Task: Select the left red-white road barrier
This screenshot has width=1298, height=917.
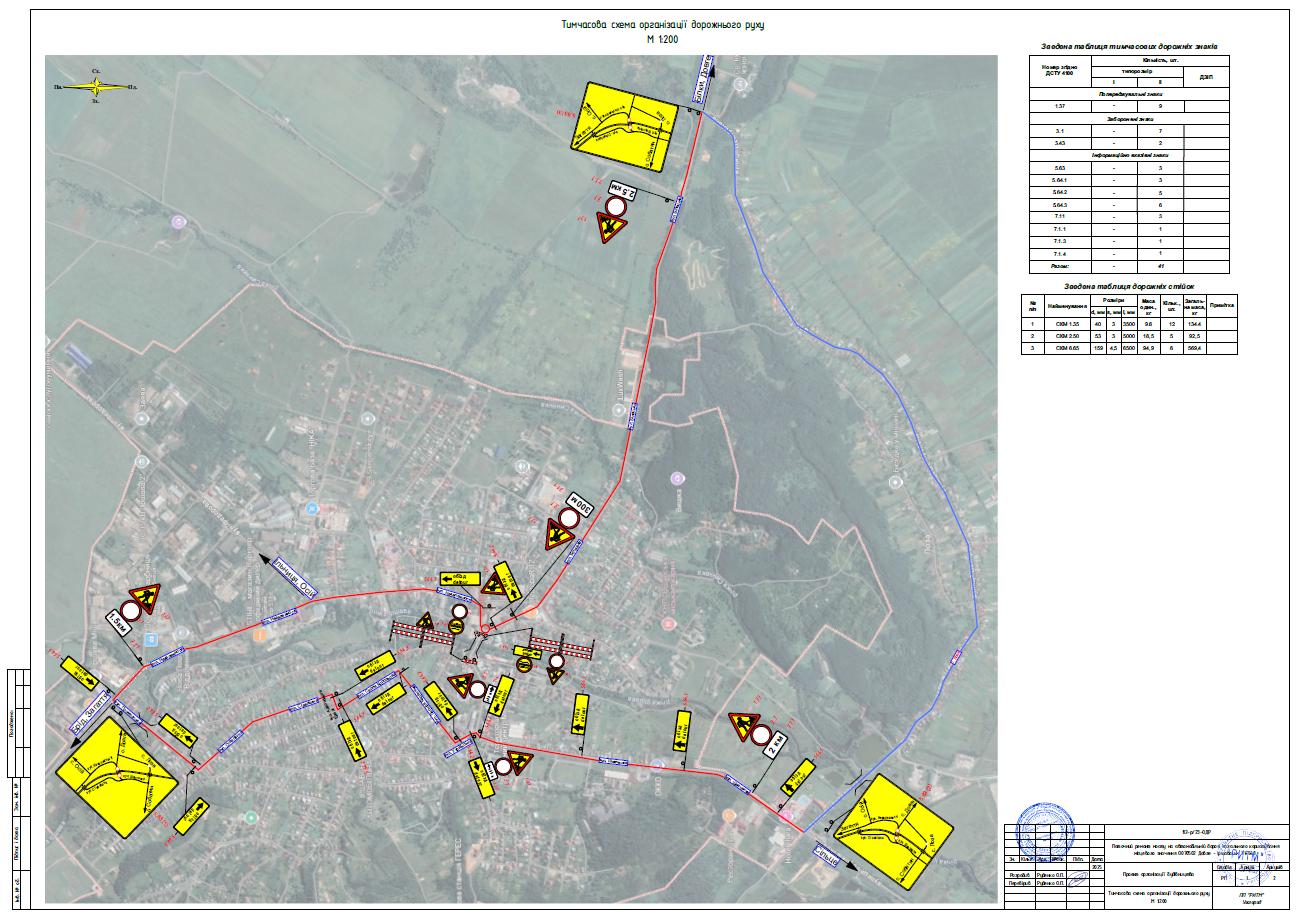Action: [410, 631]
